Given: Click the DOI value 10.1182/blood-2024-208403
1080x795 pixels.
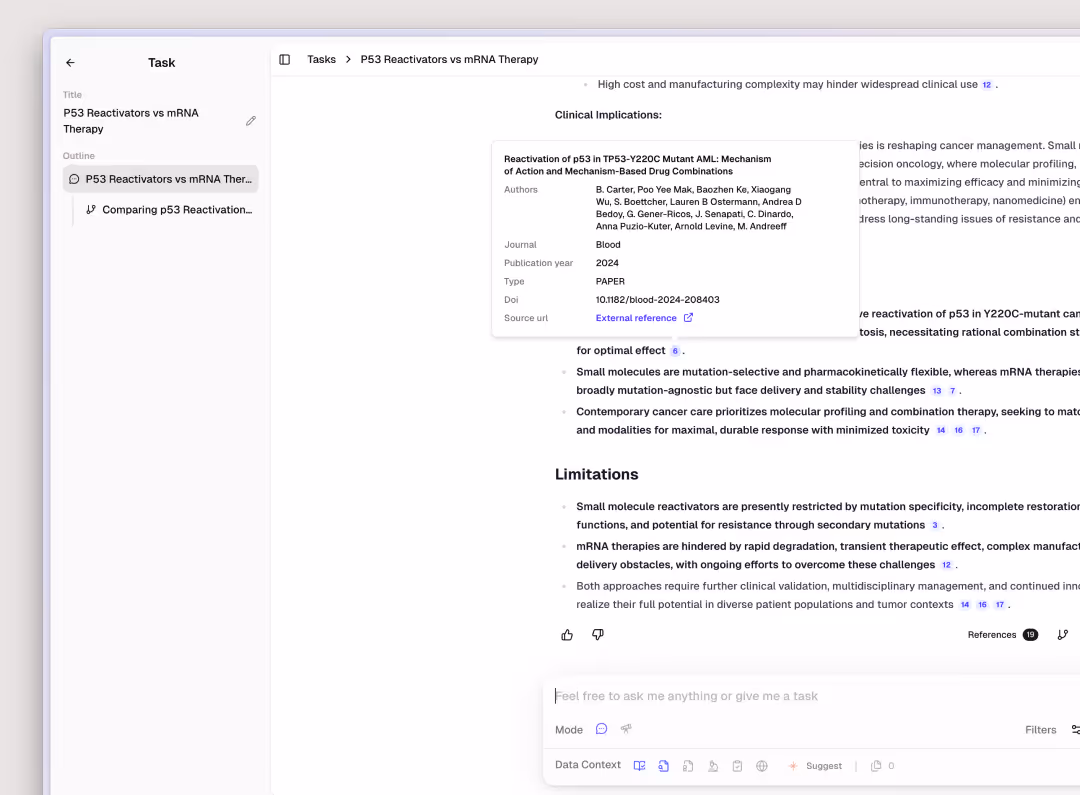Looking at the screenshot, I should click(x=657, y=300).
